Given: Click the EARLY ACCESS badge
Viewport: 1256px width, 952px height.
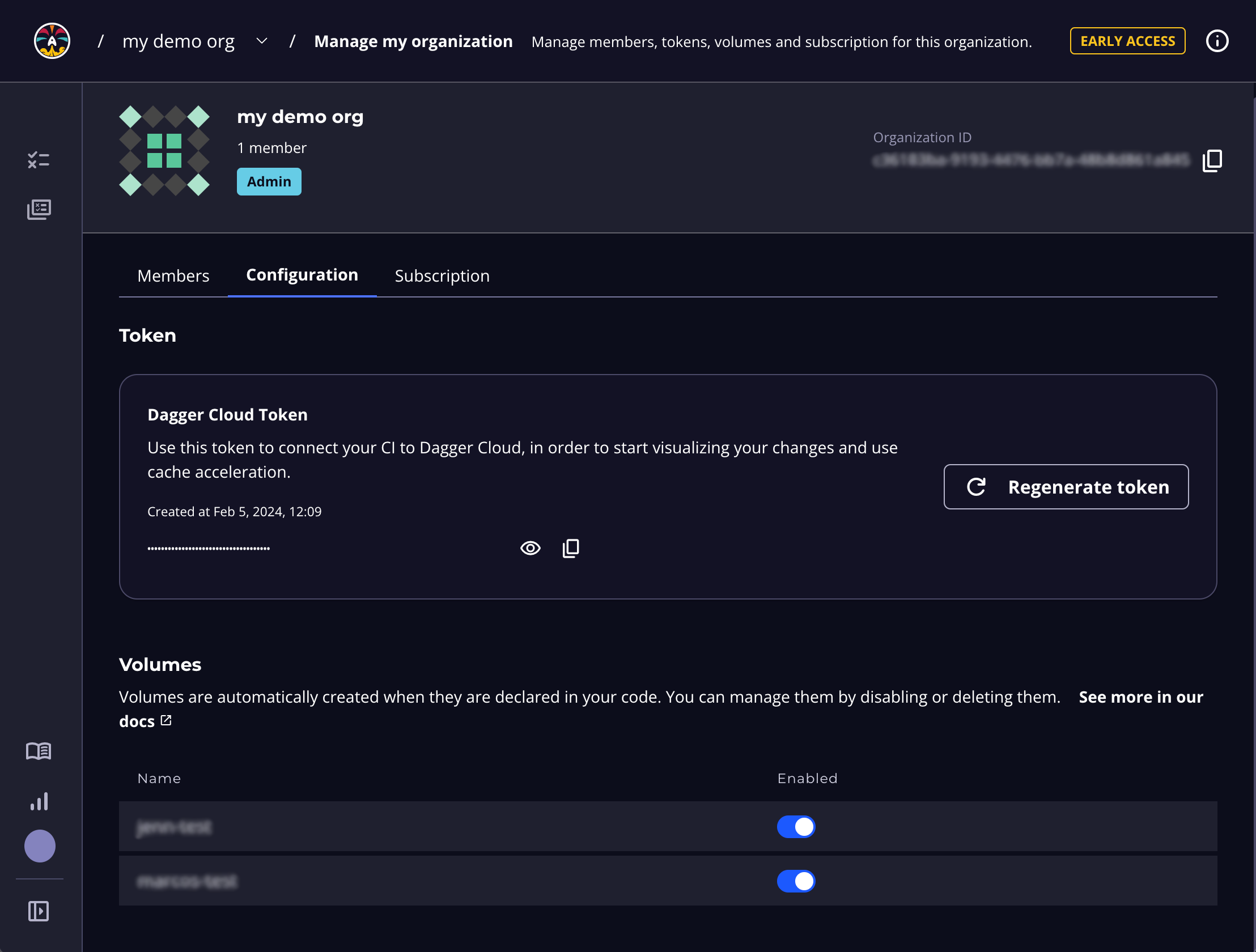Looking at the screenshot, I should (x=1127, y=41).
